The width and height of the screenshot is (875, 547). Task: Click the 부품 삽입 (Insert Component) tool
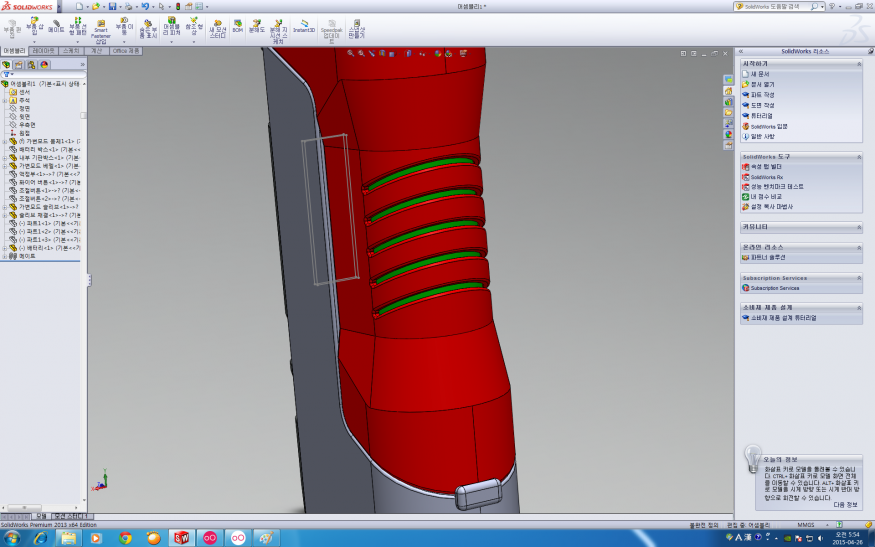(x=34, y=27)
